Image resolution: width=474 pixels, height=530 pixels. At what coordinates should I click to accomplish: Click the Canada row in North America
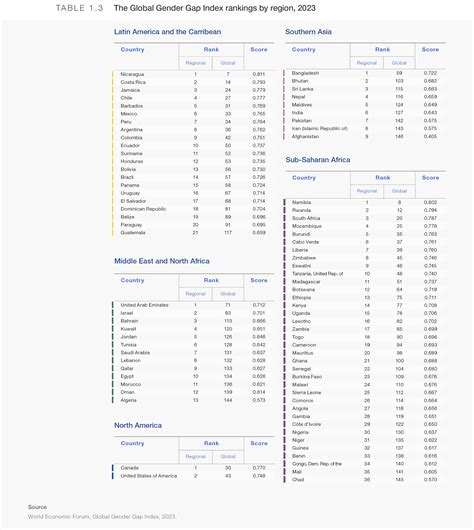tap(193, 468)
